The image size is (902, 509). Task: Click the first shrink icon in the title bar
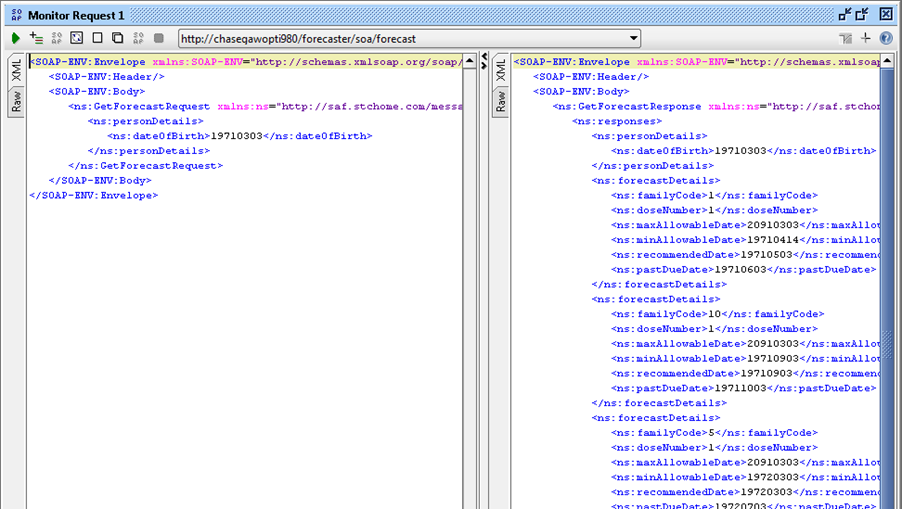click(x=844, y=14)
